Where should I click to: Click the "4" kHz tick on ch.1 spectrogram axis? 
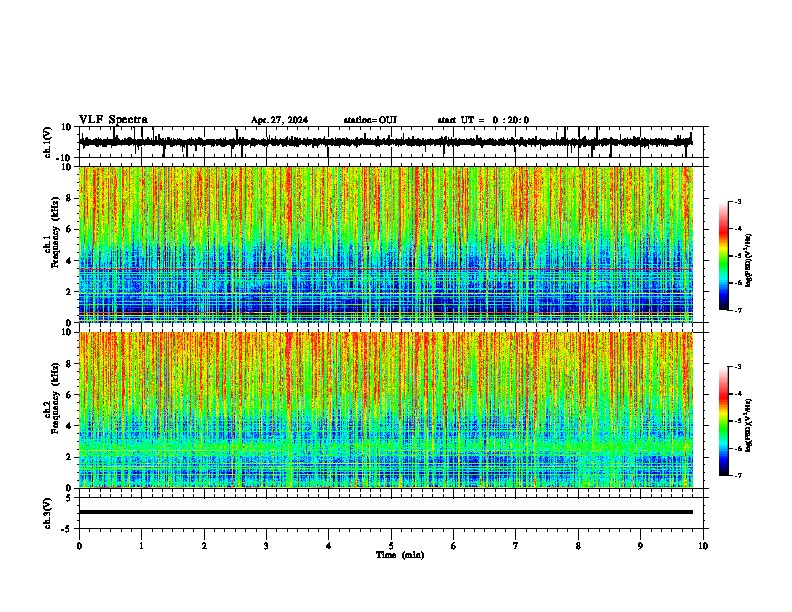pyautogui.click(x=70, y=261)
